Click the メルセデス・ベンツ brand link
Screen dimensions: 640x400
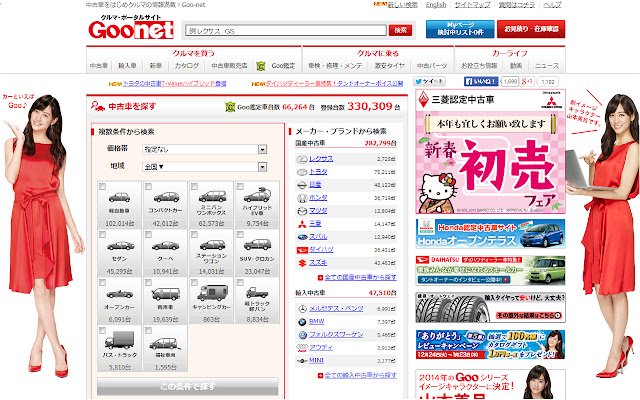336,309
